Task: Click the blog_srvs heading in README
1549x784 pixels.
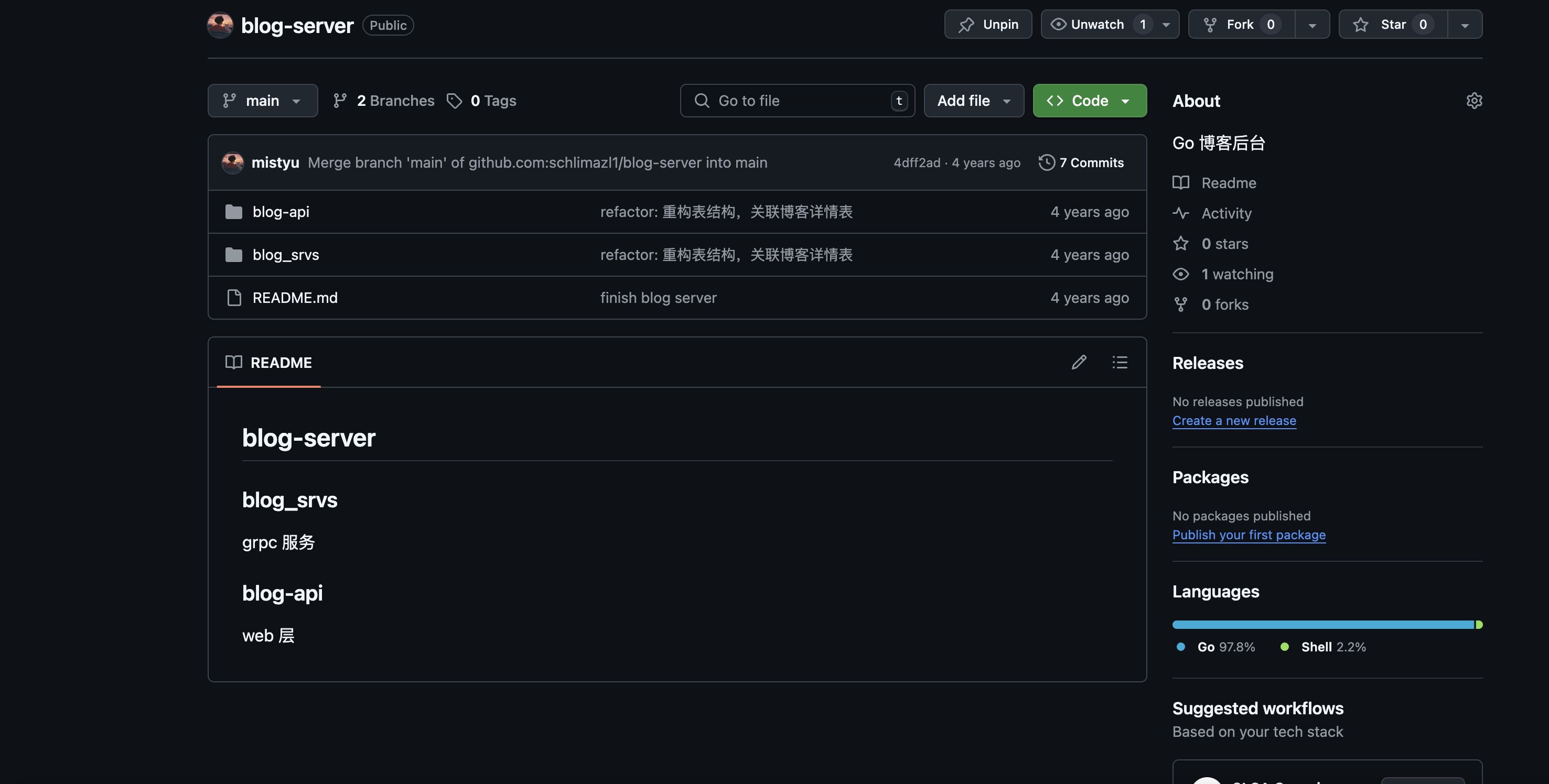Action: 290,500
